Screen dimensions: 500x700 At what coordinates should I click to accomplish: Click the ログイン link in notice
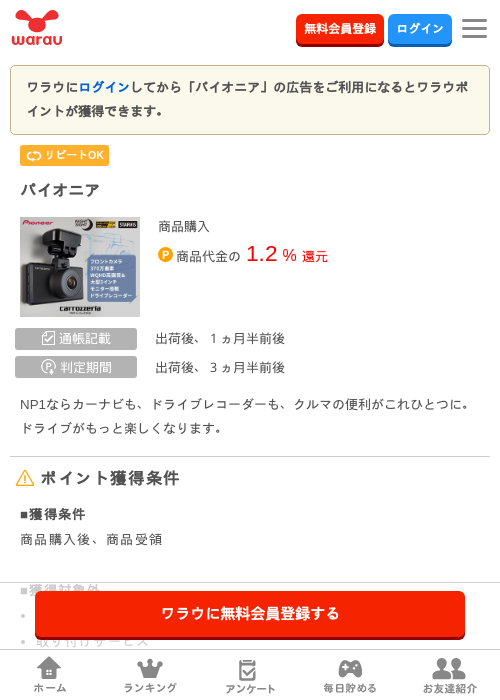click(x=104, y=87)
